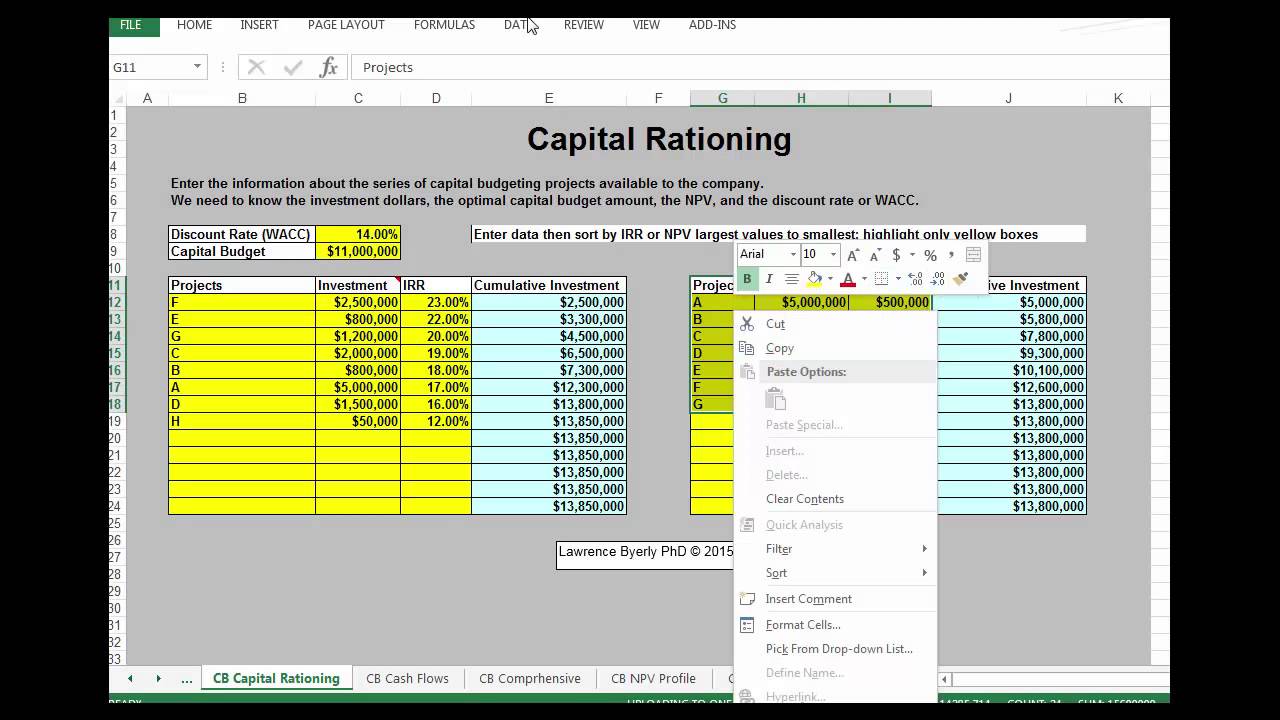Click the Insert Function fx icon
The image size is (1280, 720).
328,67
